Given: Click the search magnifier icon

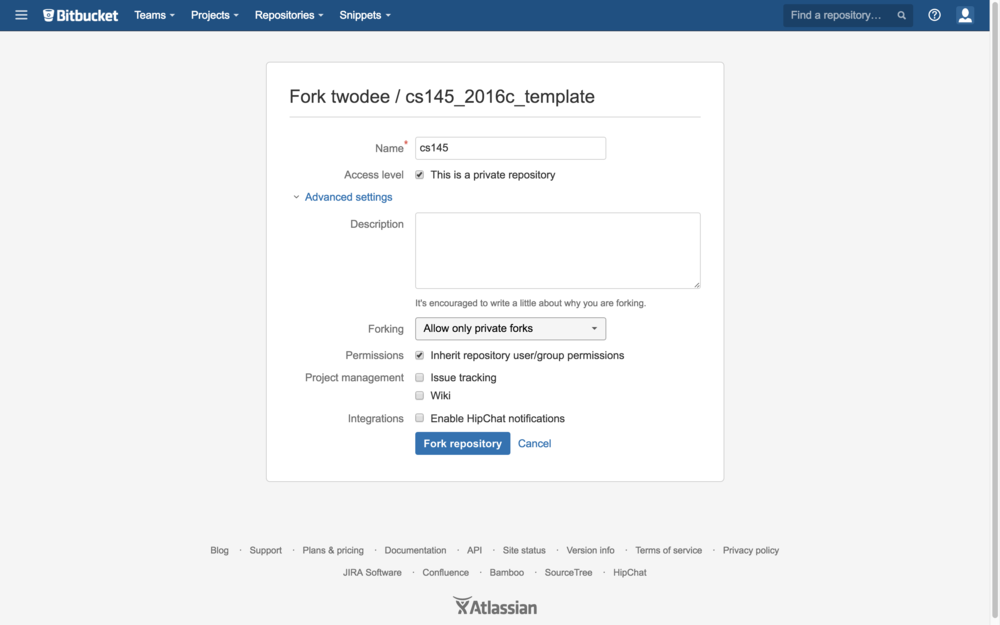Looking at the screenshot, I should point(901,16).
